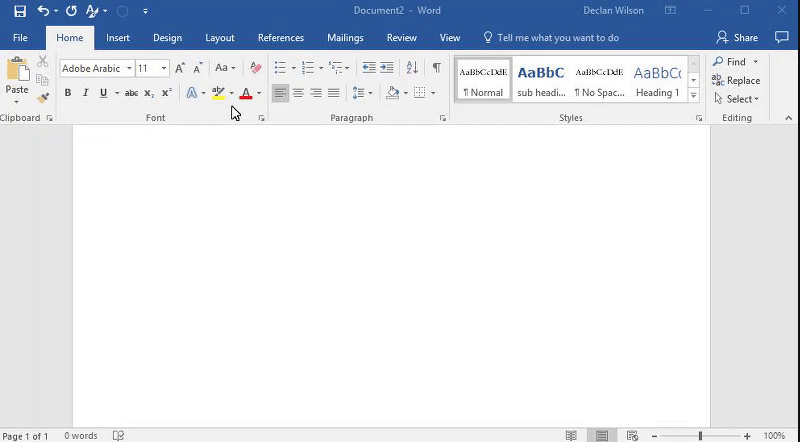The width and height of the screenshot is (800, 442).
Task: Open the References tab
Action: coord(280,38)
